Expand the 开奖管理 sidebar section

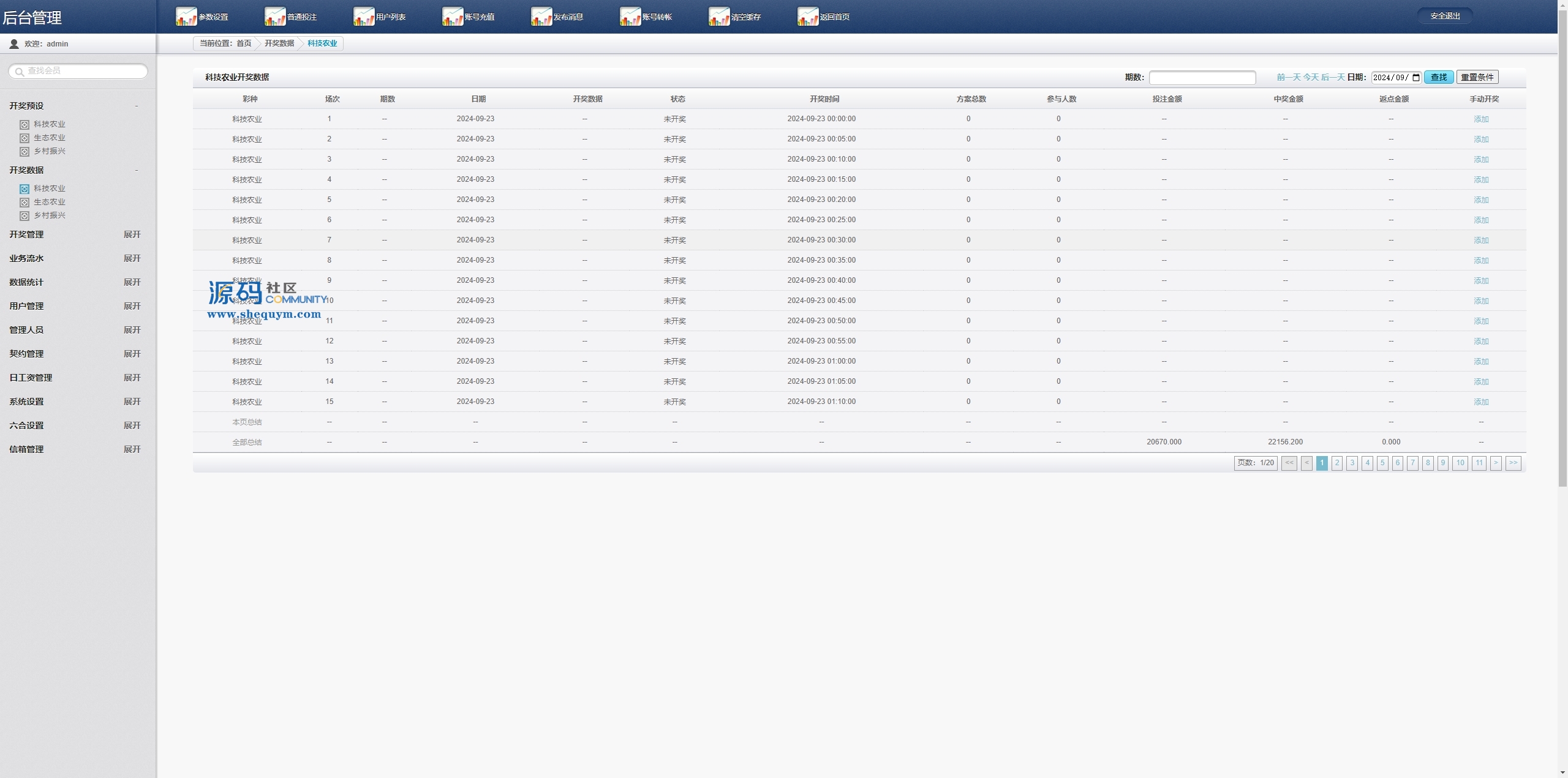(132, 234)
